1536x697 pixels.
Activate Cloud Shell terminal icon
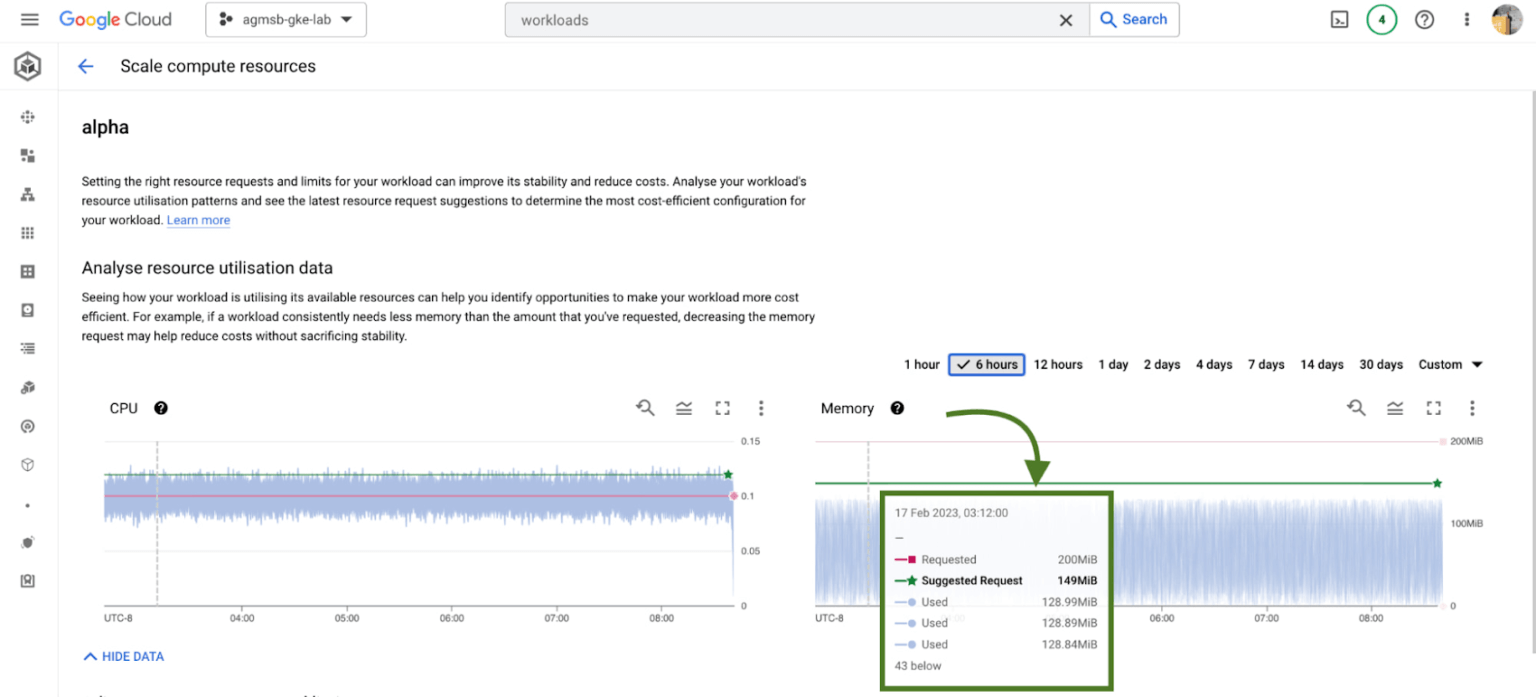click(1339, 20)
